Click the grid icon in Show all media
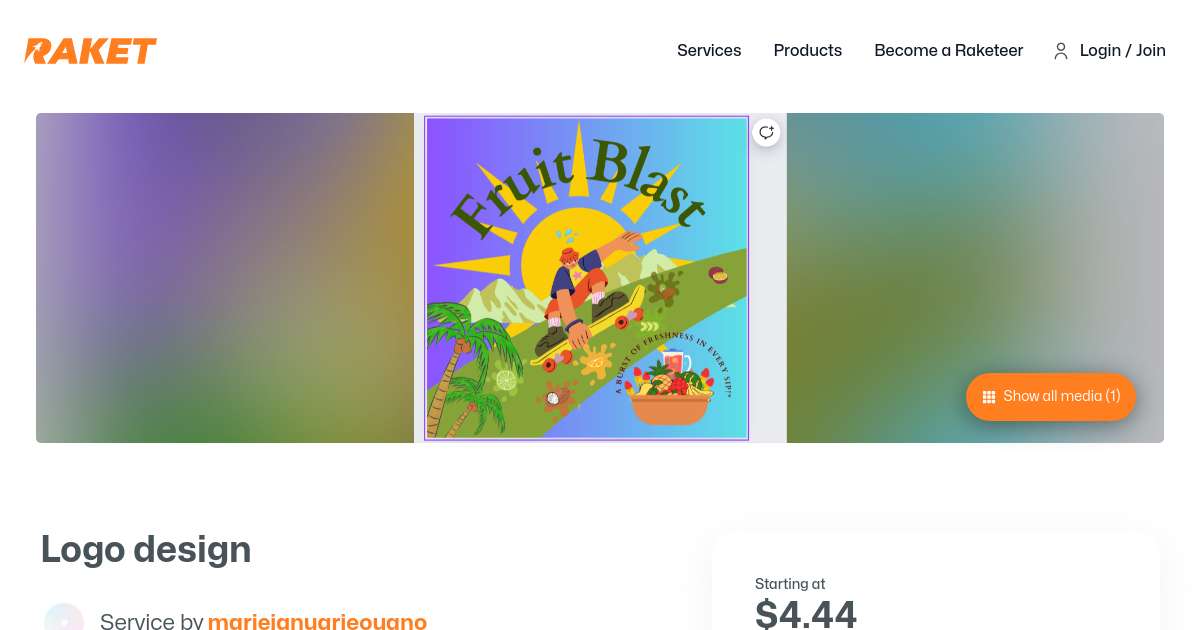 tap(989, 397)
